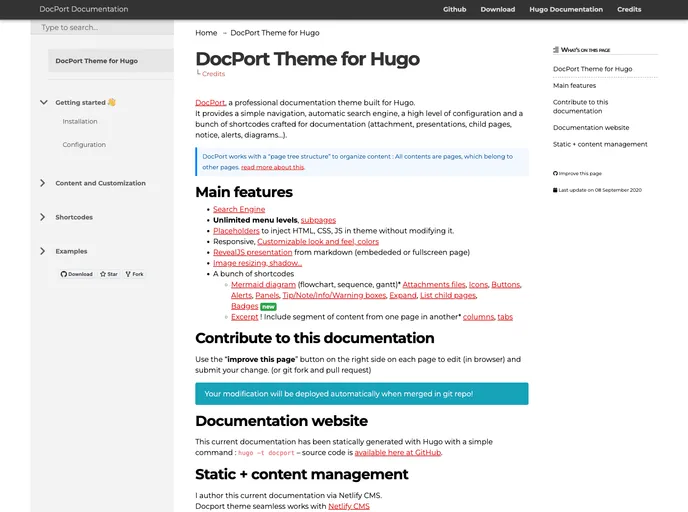This screenshot has height=512, width=688.
Task: Open the Shortcodes sidebar label
Action: (74, 217)
